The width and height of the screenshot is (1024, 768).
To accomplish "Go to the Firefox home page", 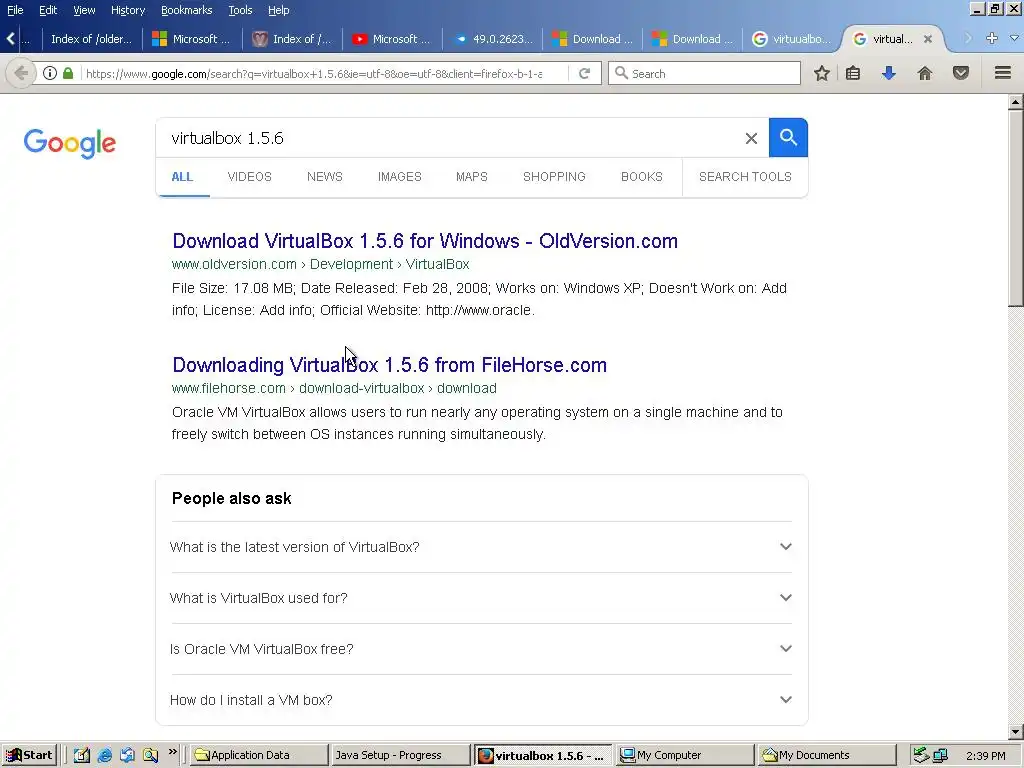I will point(925,73).
